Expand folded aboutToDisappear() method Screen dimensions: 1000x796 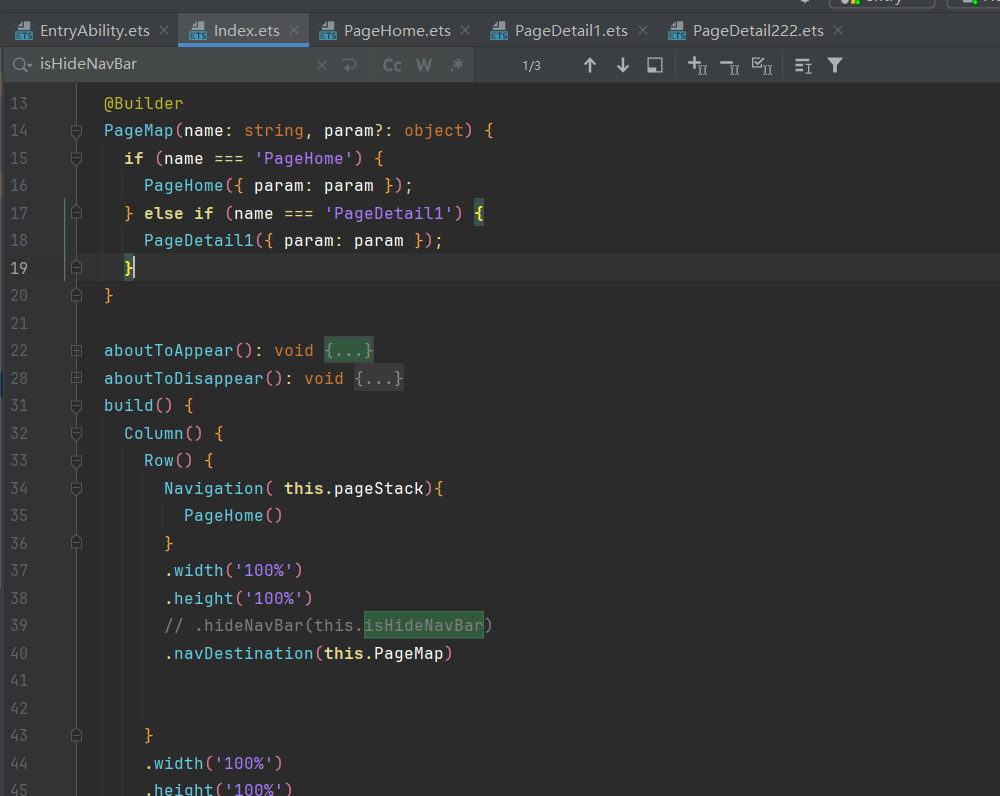(x=77, y=378)
